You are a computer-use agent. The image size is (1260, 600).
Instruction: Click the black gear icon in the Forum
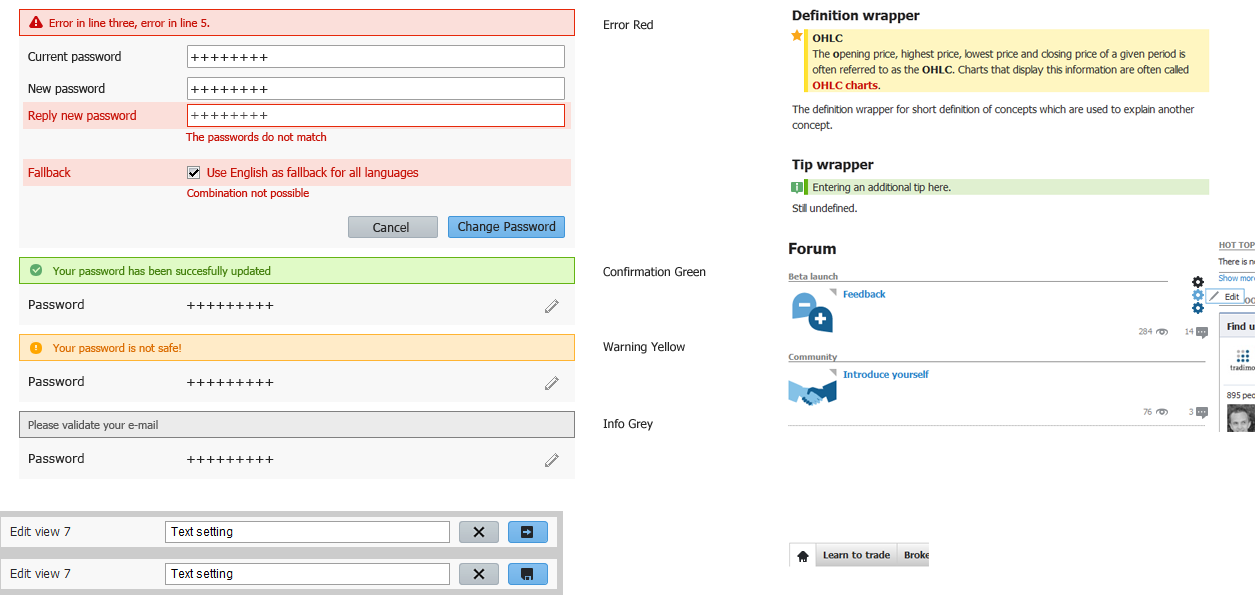point(1198,283)
